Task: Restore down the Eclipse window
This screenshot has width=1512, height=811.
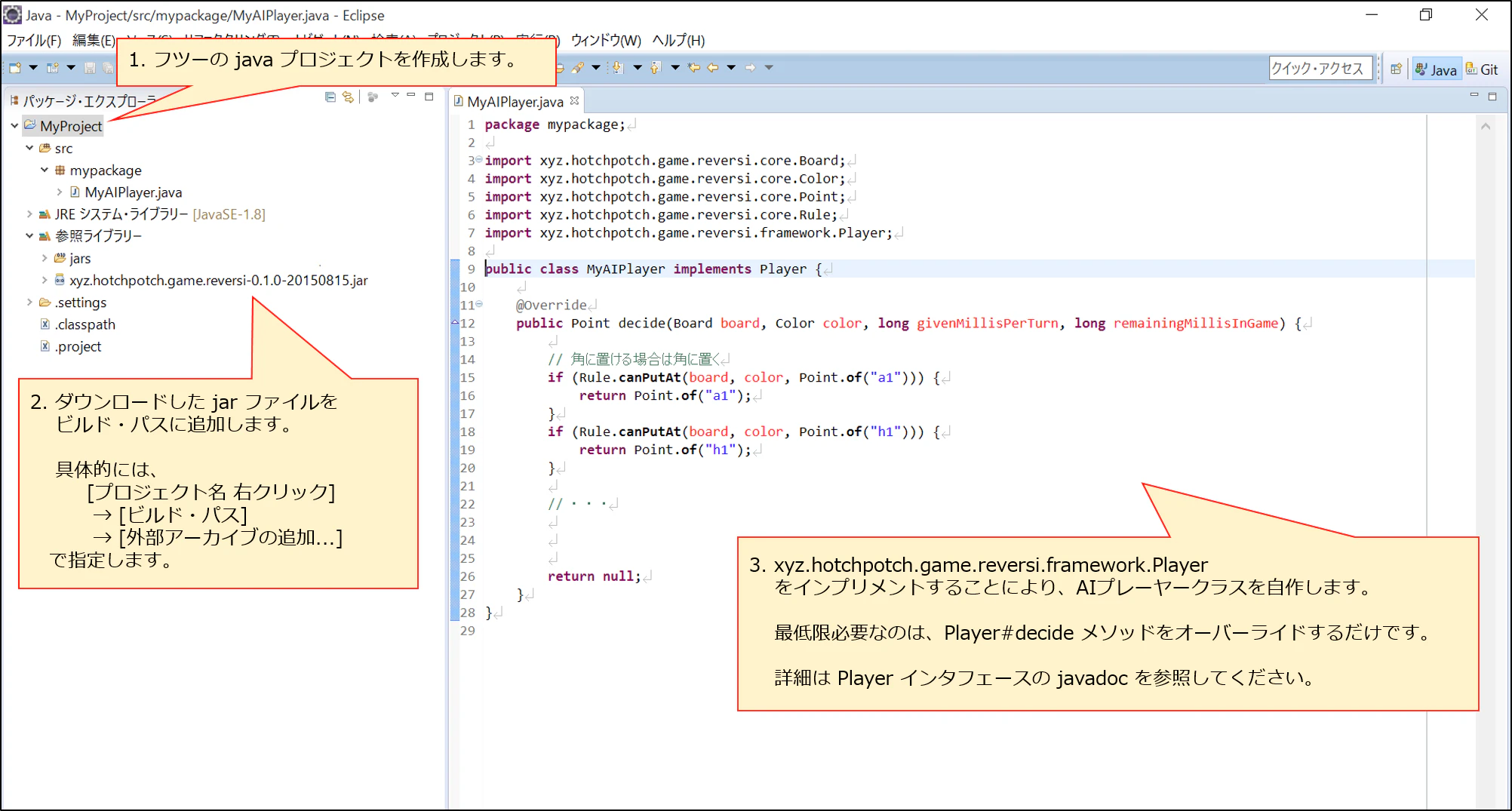Action: (1426, 15)
